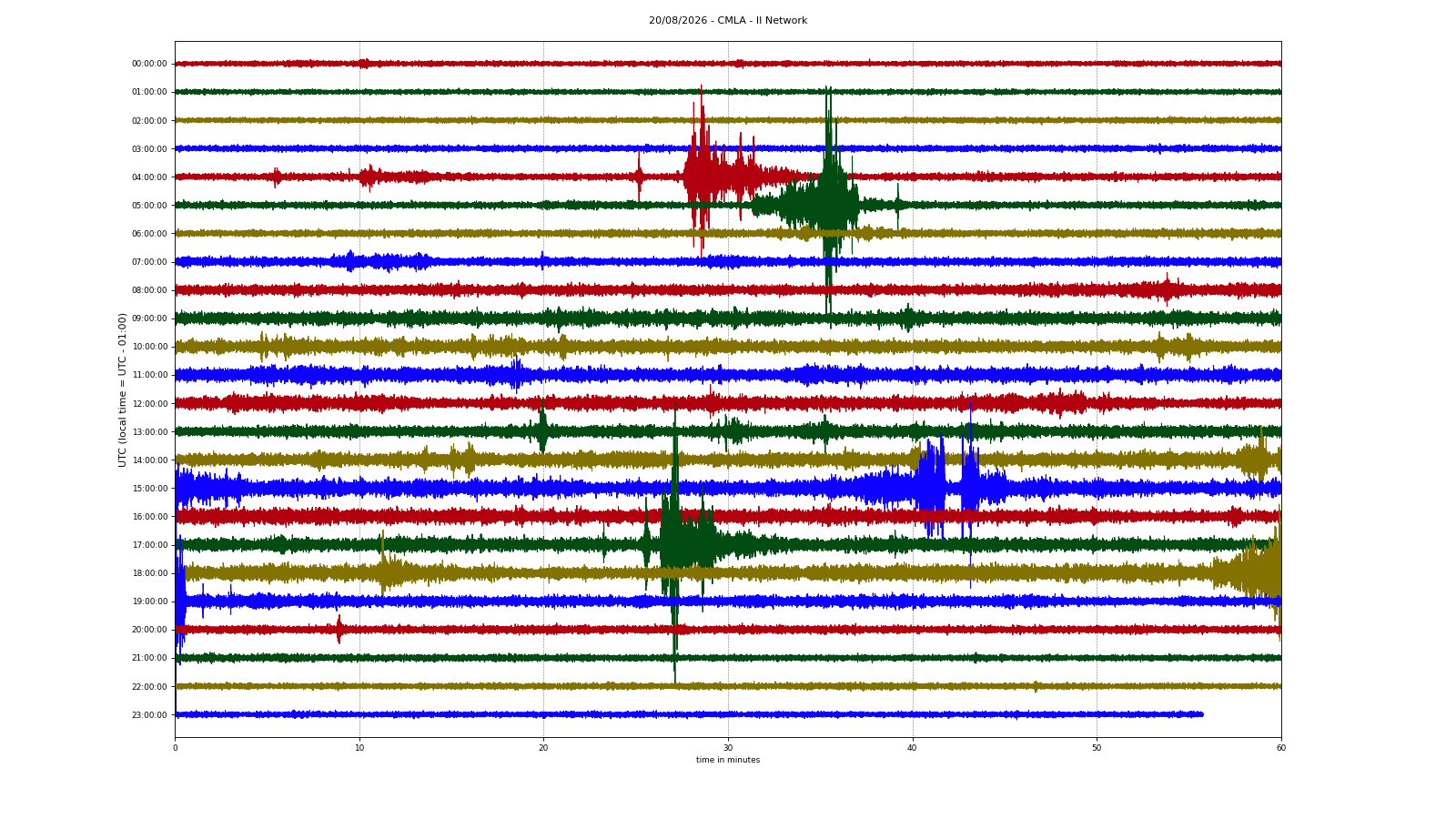
Task: Select the 00:00:00 trace label
Action: click(x=149, y=64)
